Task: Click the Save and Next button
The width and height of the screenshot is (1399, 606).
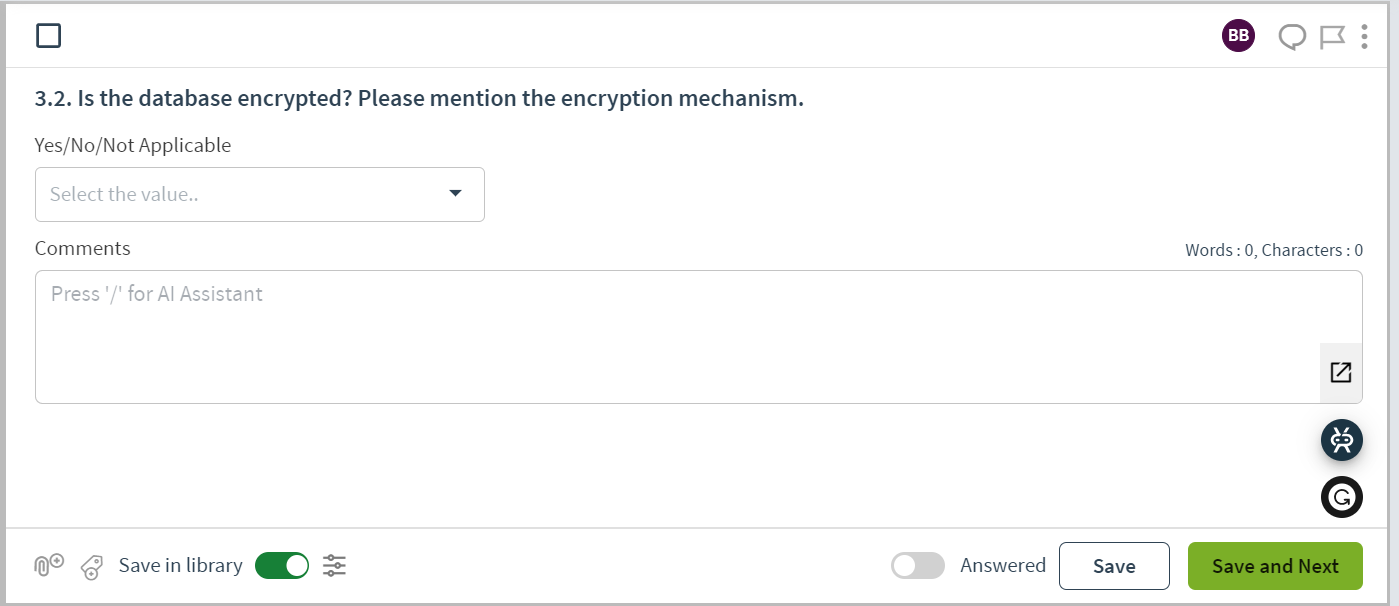Action: [1275, 566]
